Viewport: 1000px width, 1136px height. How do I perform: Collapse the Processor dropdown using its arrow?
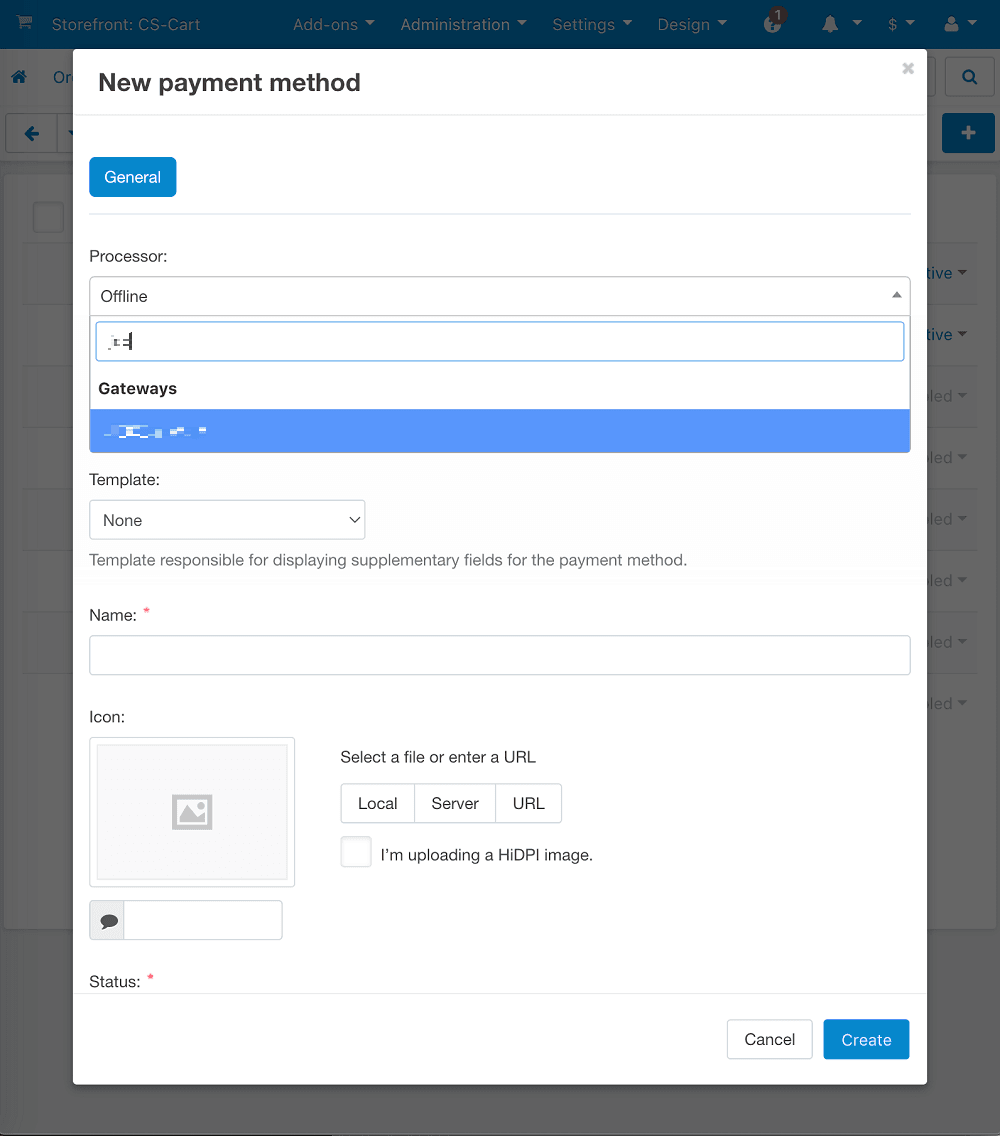[897, 295]
